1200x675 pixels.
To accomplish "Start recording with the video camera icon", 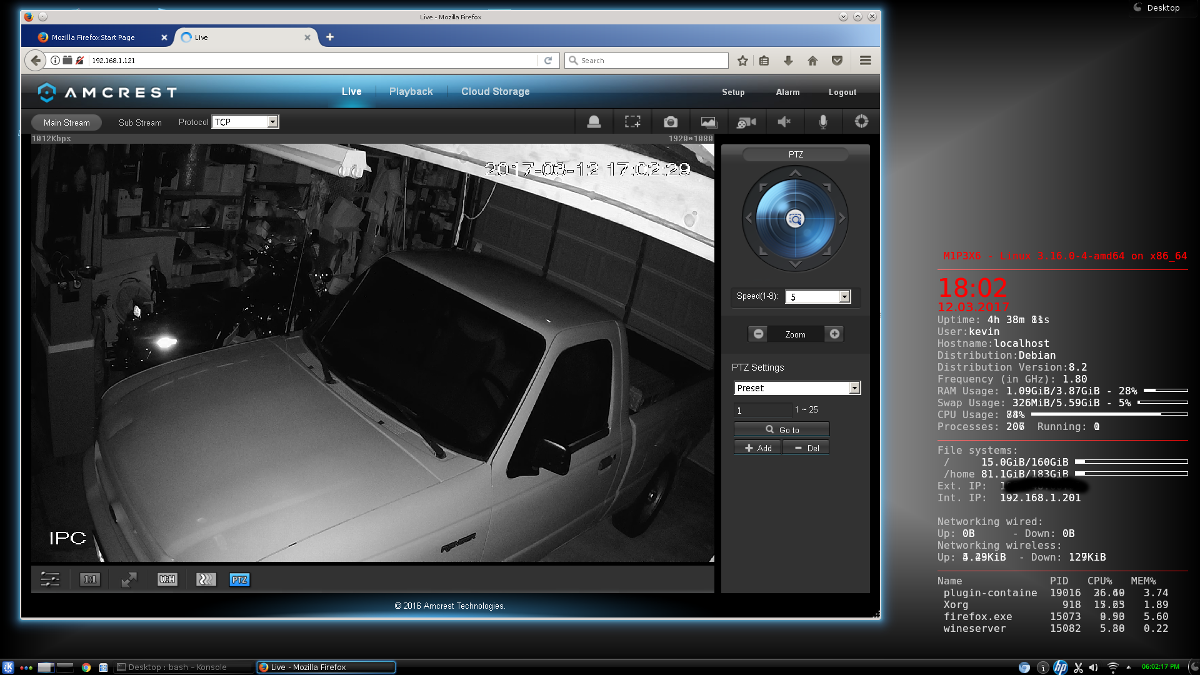I will click(x=746, y=122).
